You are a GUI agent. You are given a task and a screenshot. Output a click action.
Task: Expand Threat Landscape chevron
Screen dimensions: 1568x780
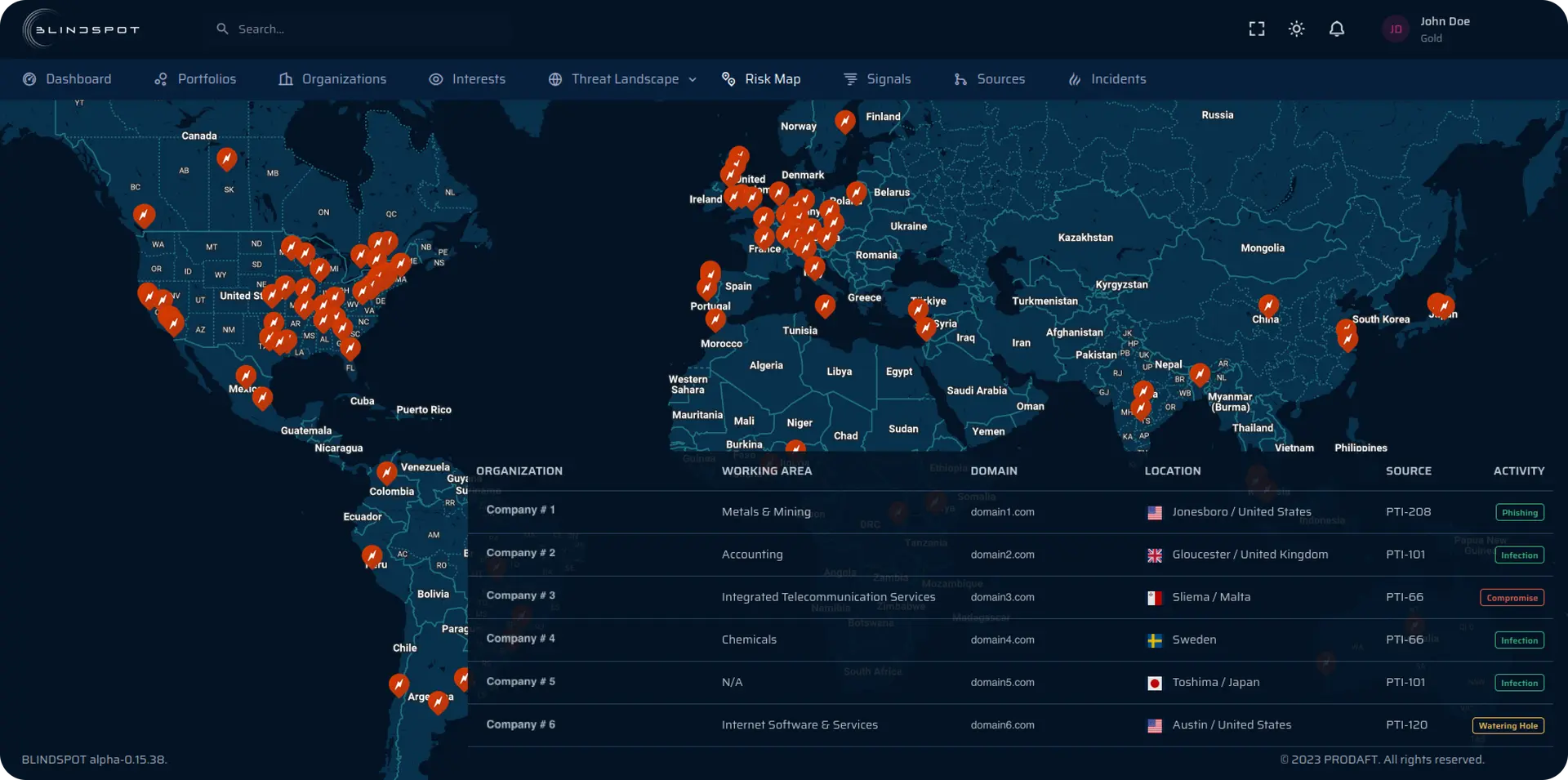pyautogui.click(x=693, y=79)
